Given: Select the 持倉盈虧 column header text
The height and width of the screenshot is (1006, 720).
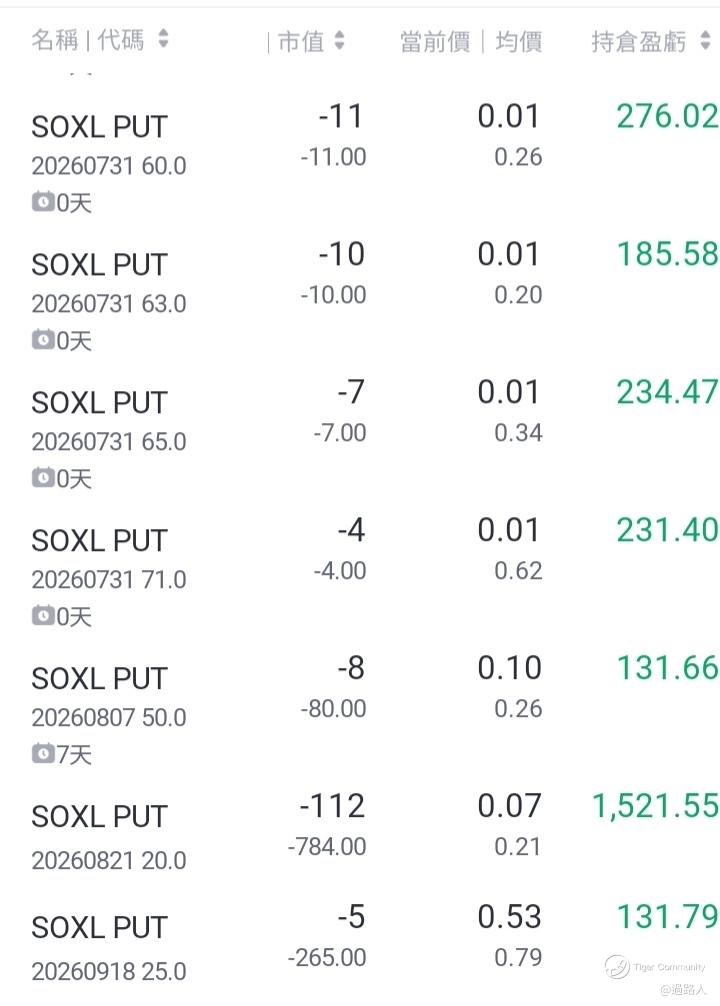Looking at the screenshot, I should tap(639, 42).
